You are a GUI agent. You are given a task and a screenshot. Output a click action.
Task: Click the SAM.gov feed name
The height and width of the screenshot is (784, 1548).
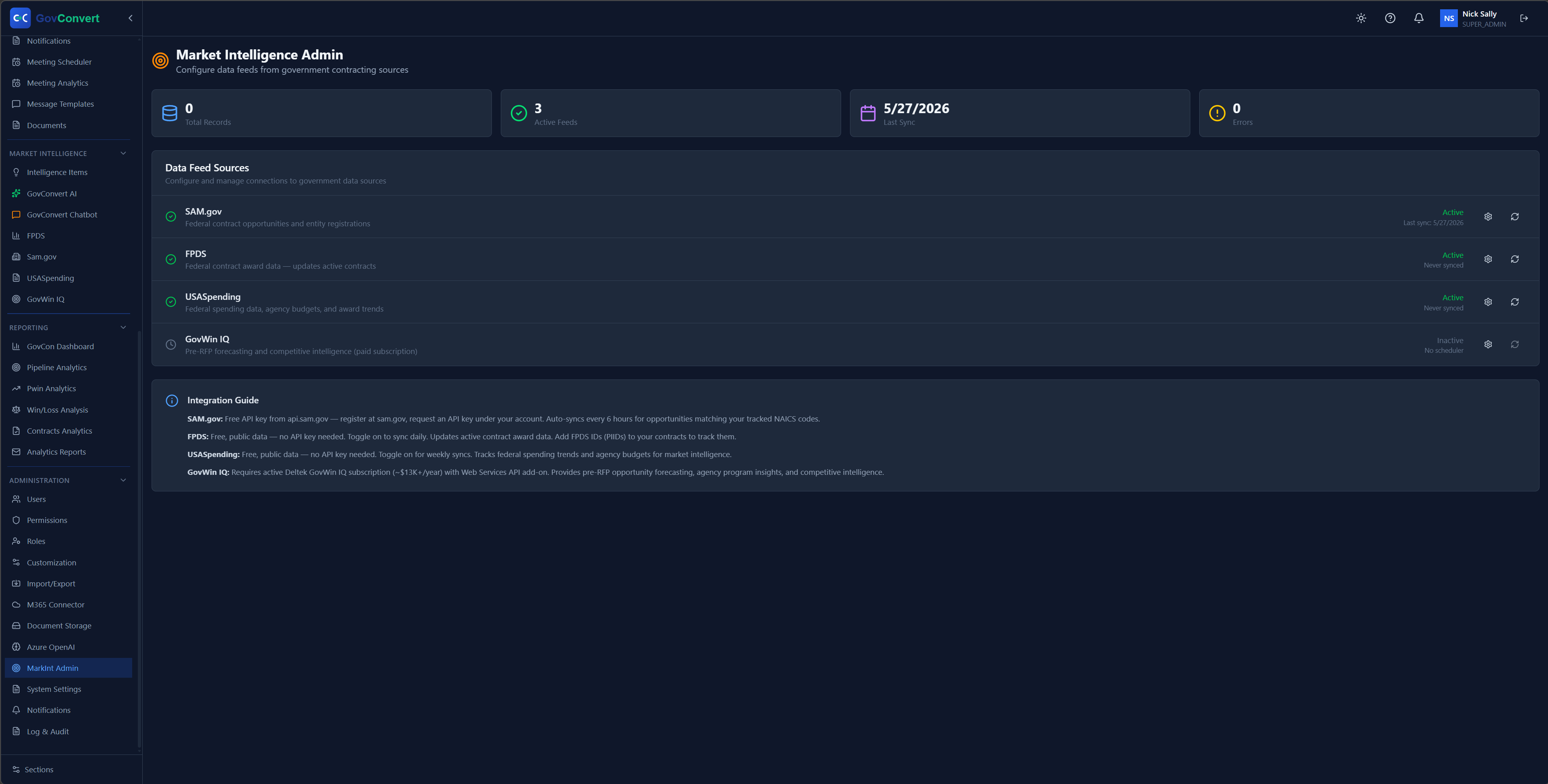click(x=203, y=211)
